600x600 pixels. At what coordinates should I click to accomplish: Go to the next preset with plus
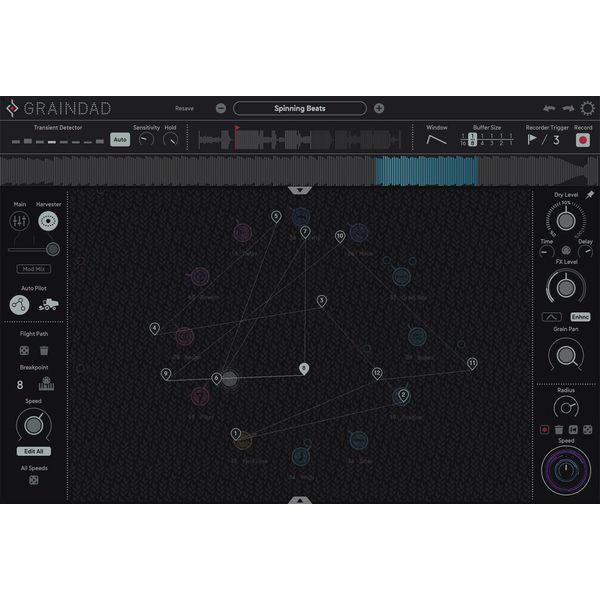pyautogui.click(x=379, y=108)
